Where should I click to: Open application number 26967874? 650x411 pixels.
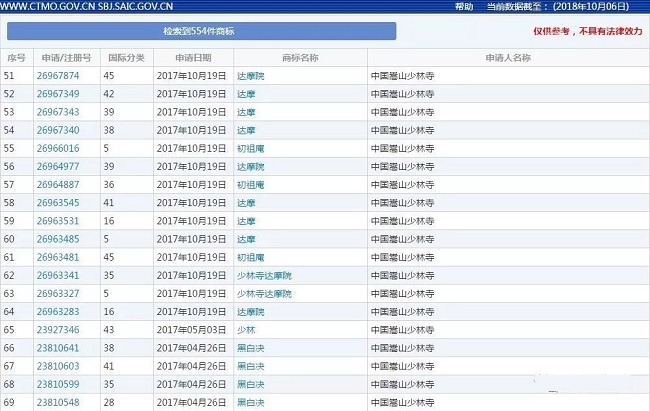click(58, 75)
